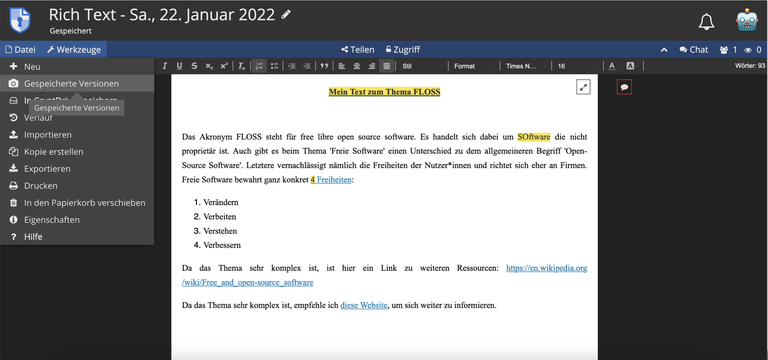Expand the editor with the fullscreen arrows icon
This screenshot has width=768, height=360.
point(583,87)
